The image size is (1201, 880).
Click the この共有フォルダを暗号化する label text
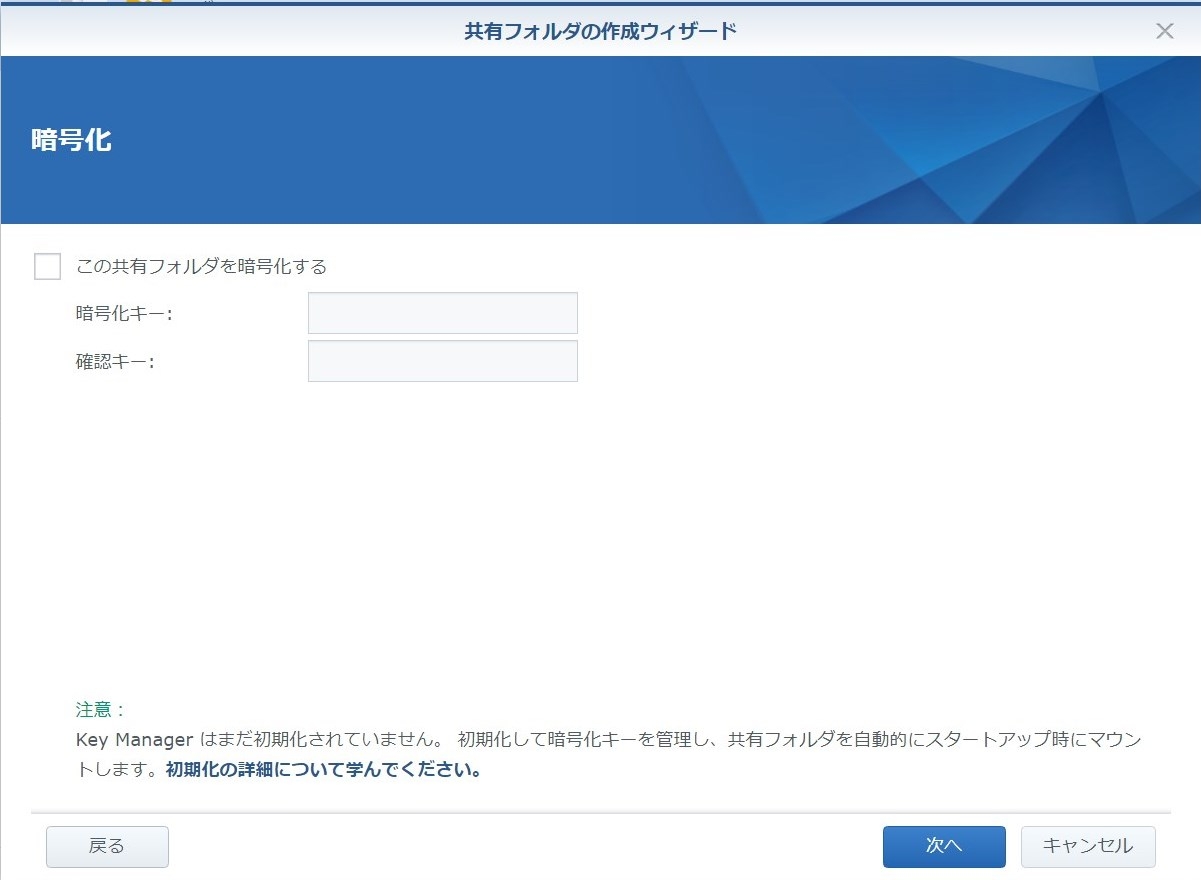click(x=202, y=267)
